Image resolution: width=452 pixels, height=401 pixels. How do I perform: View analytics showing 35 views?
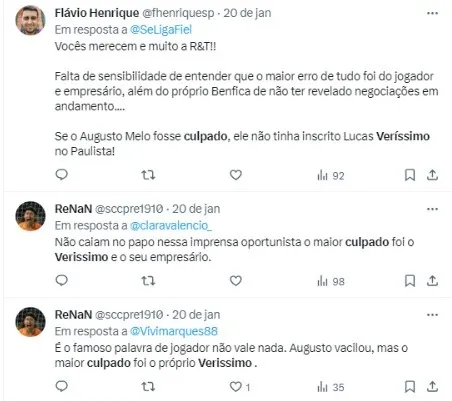[x=331, y=387]
